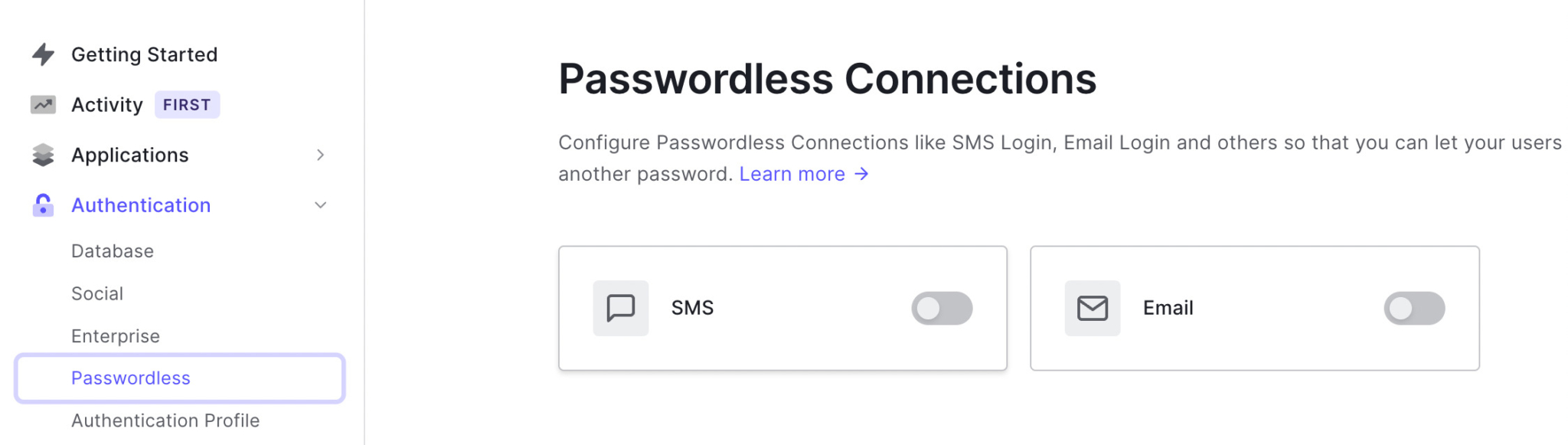The height and width of the screenshot is (445, 1568).
Task: Open the Database connections page
Action: pos(113,250)
